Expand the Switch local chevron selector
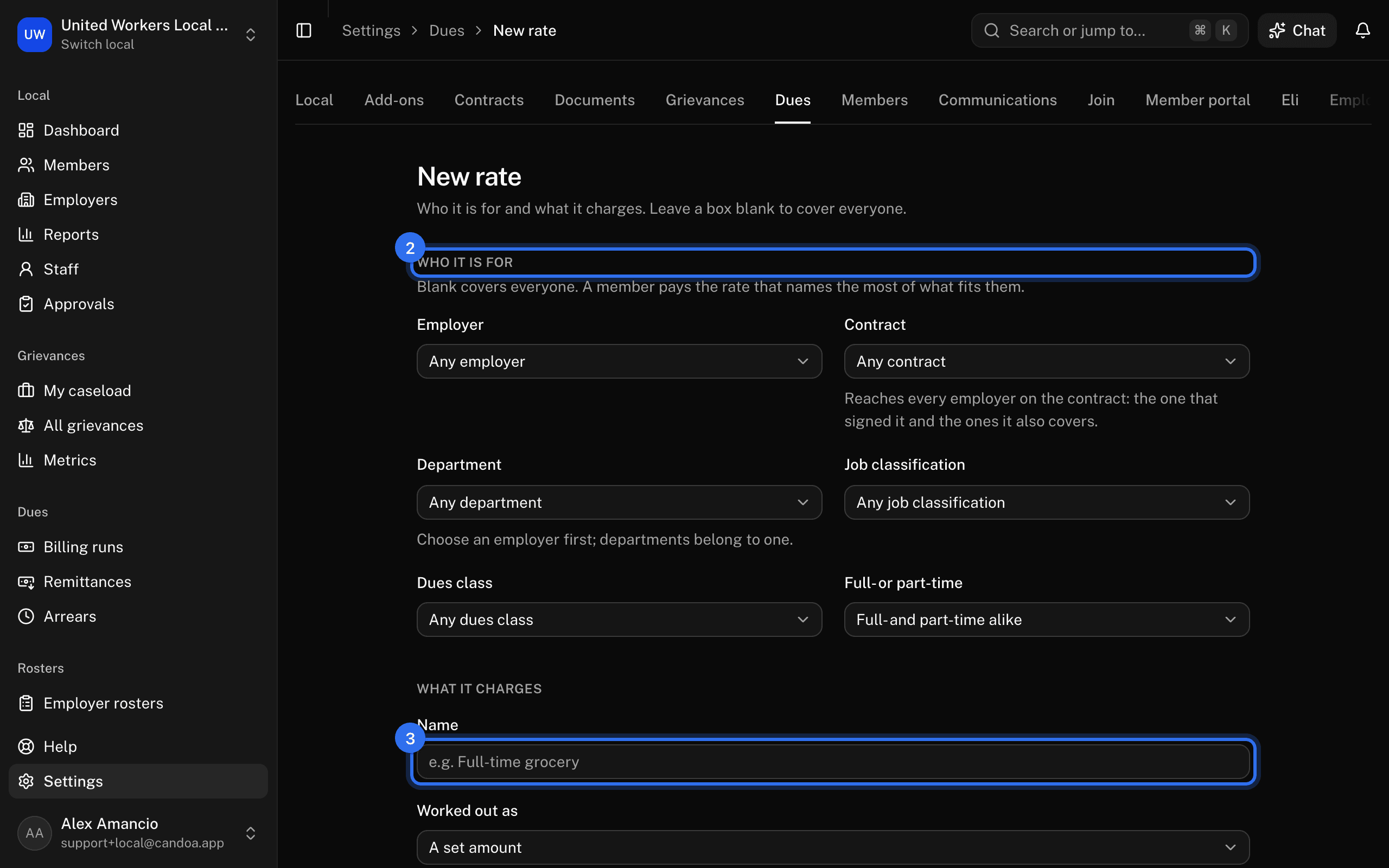Screen dimensions: 1389x868 tap(250, 34)
